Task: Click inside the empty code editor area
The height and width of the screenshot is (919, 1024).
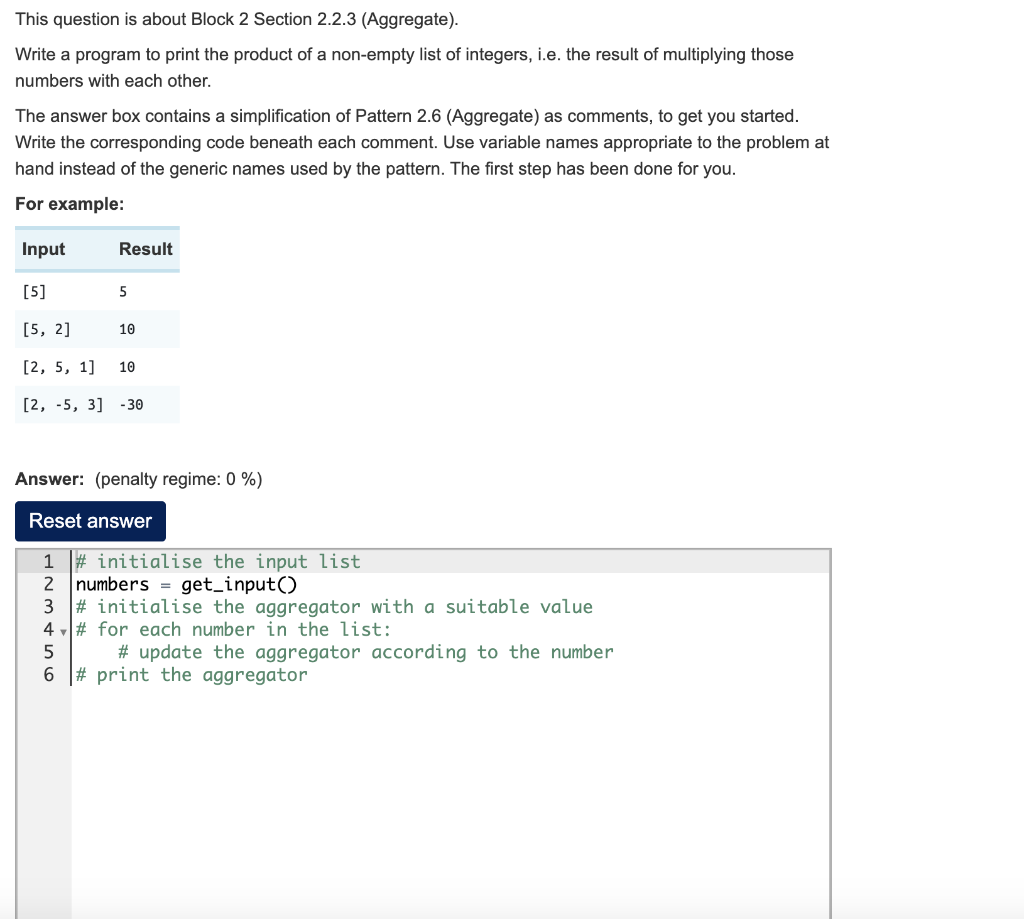Action: coord(400,780)
